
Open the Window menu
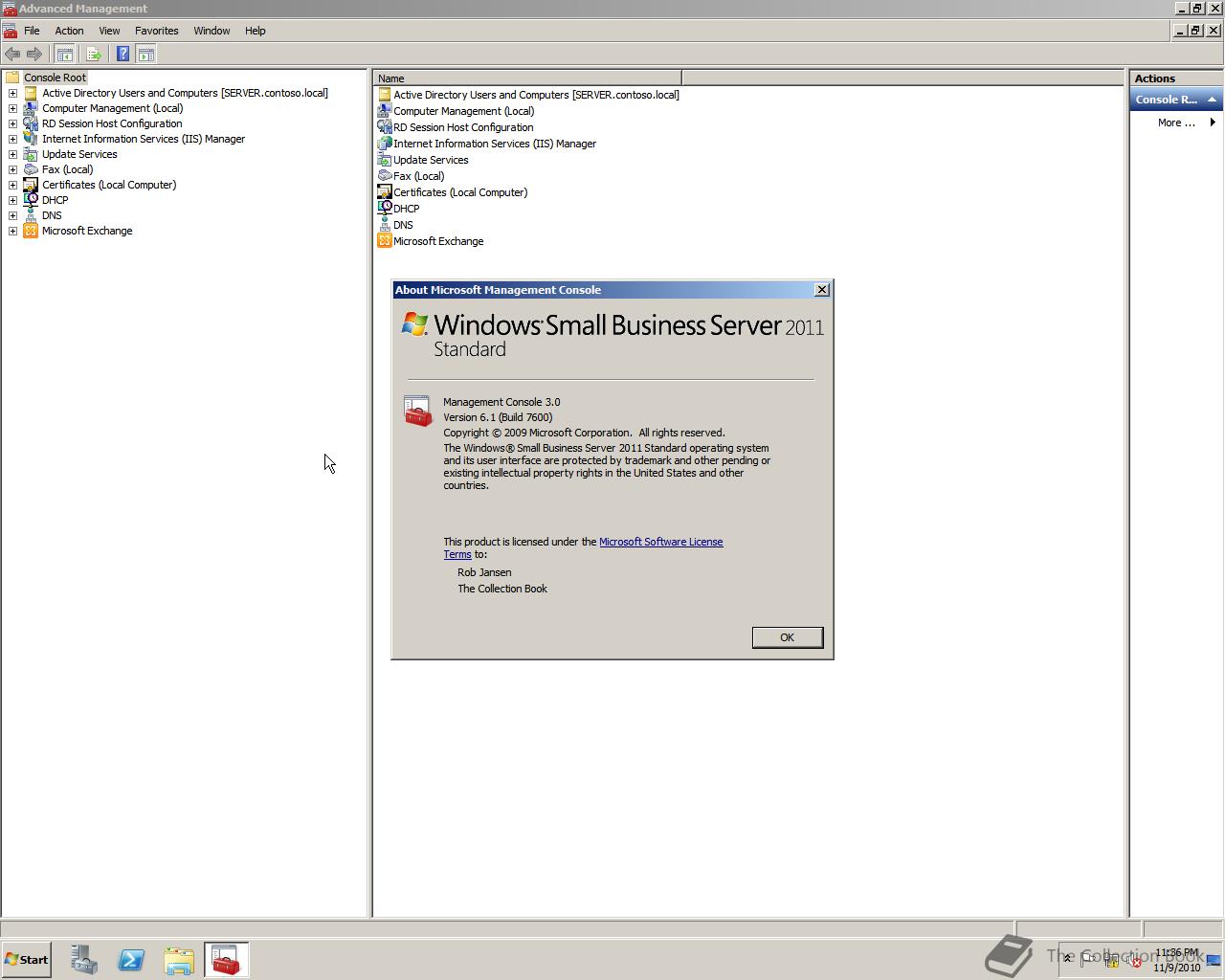212,31
